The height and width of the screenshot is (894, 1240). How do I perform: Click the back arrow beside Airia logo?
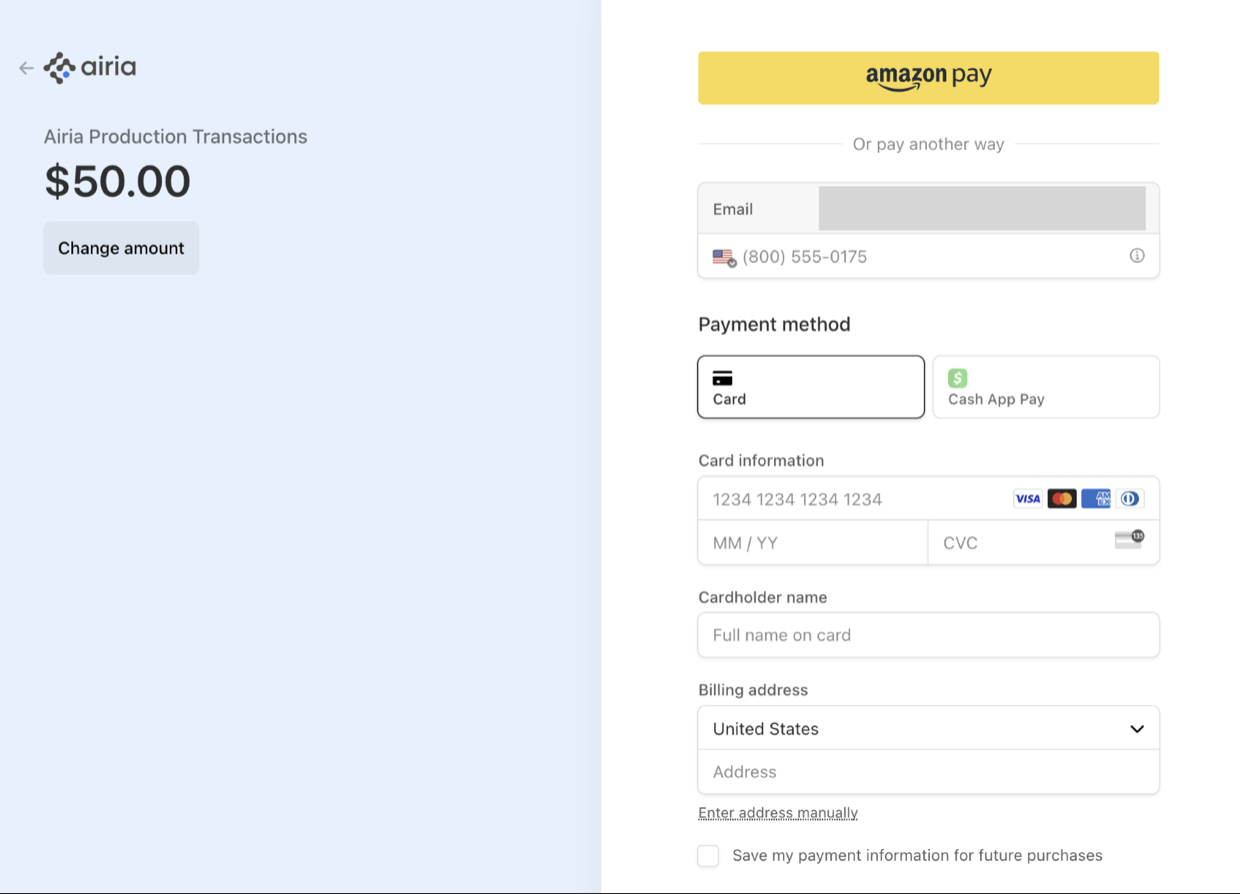pyautogui.click(x=26, y=68)
